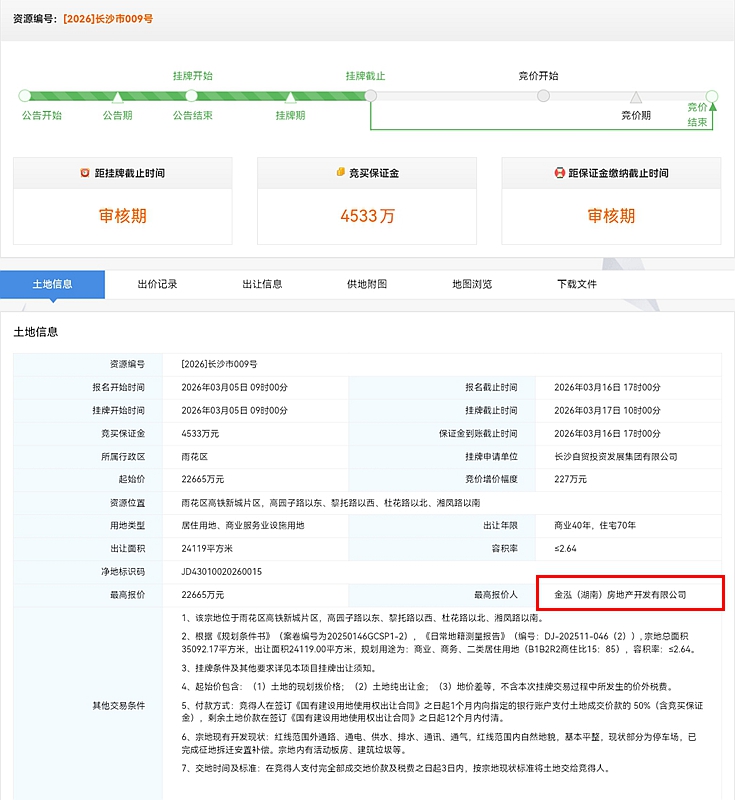Screen dimensions: 735x800
Task: Click the 公告期 triangle marker on timeline
Action: coord(117,97)
